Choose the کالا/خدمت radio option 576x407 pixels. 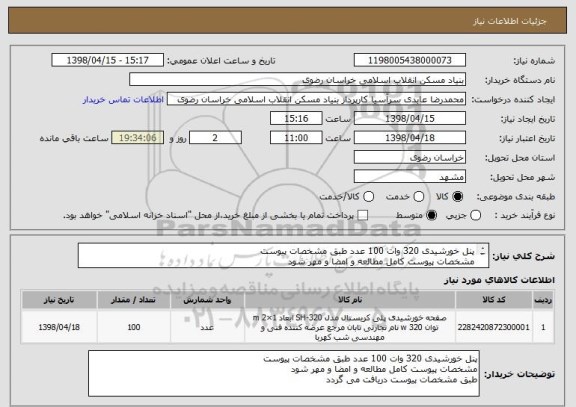(x=368, y=197)
